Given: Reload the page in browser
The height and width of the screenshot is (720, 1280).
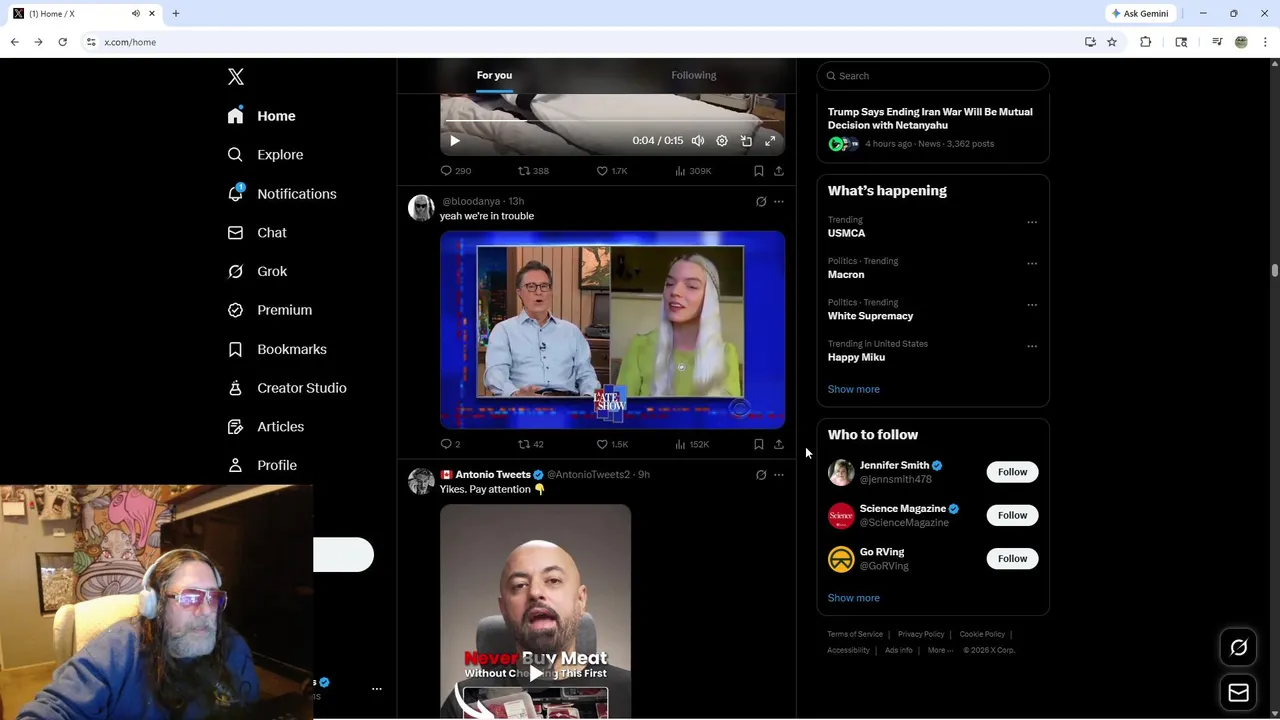Looking at the screenshot, I should pyautogui.click(x=62, y=42).
